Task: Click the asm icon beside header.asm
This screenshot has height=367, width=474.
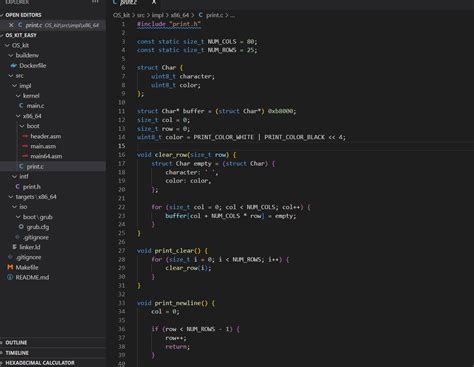Action: click(25, 136)
